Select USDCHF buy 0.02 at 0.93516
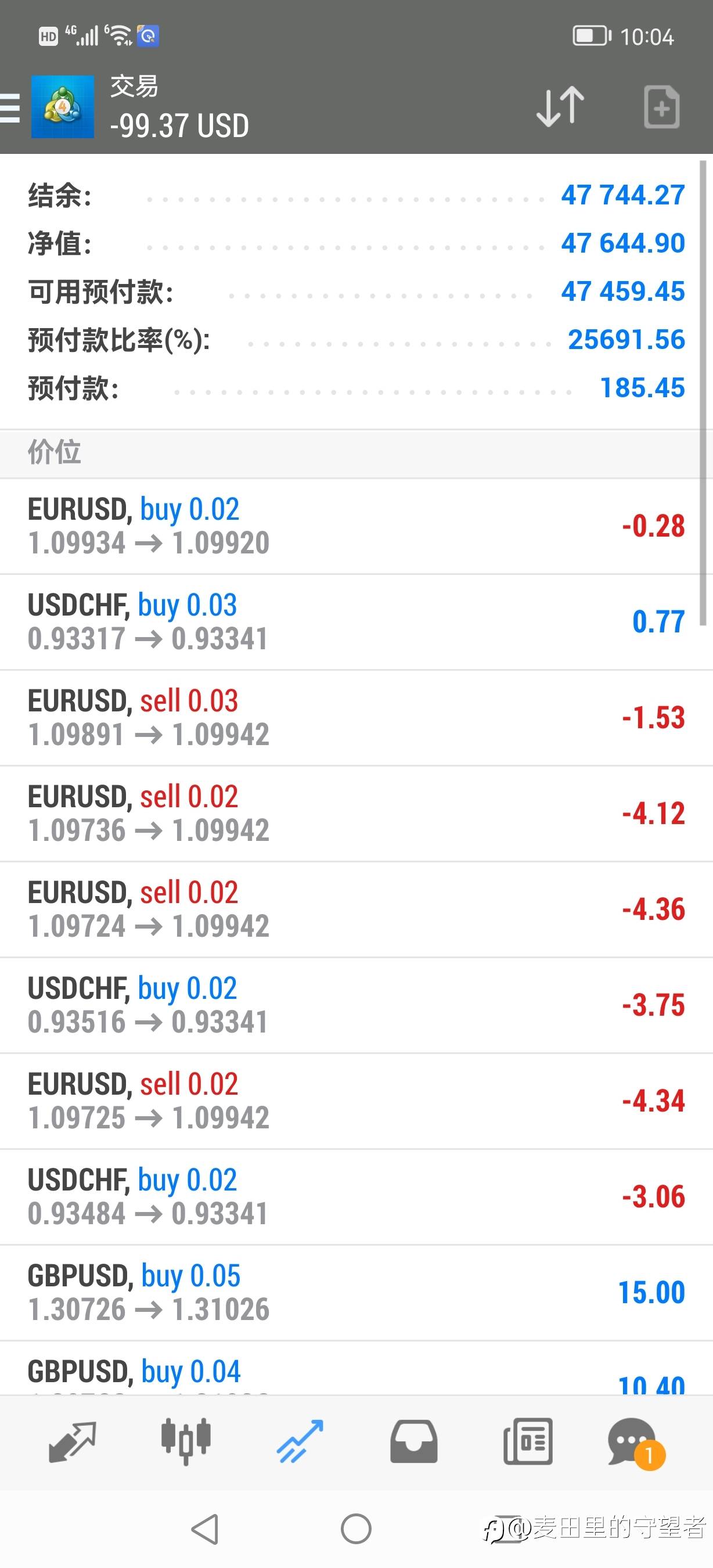Screen dimensions: 713x1568 point(356,1004)
